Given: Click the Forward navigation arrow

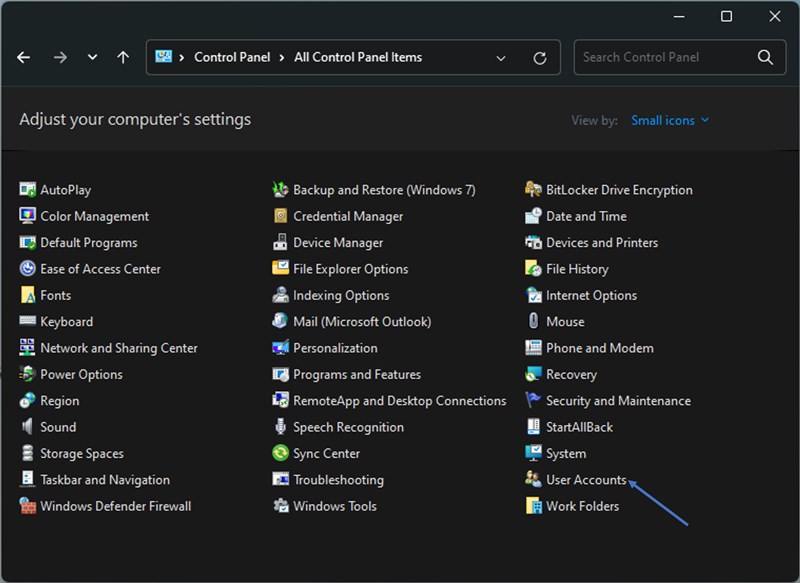Looking at the screenshot, I should pyautogui.click(x=60, y=58).
